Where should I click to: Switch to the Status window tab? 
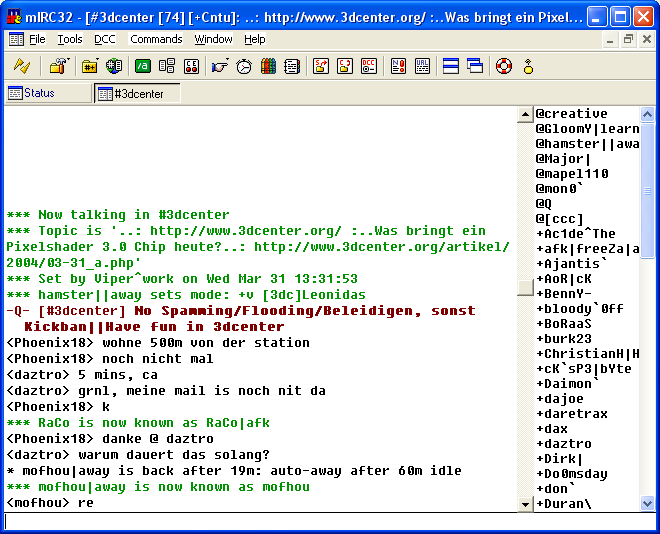(x=48, y=93)
